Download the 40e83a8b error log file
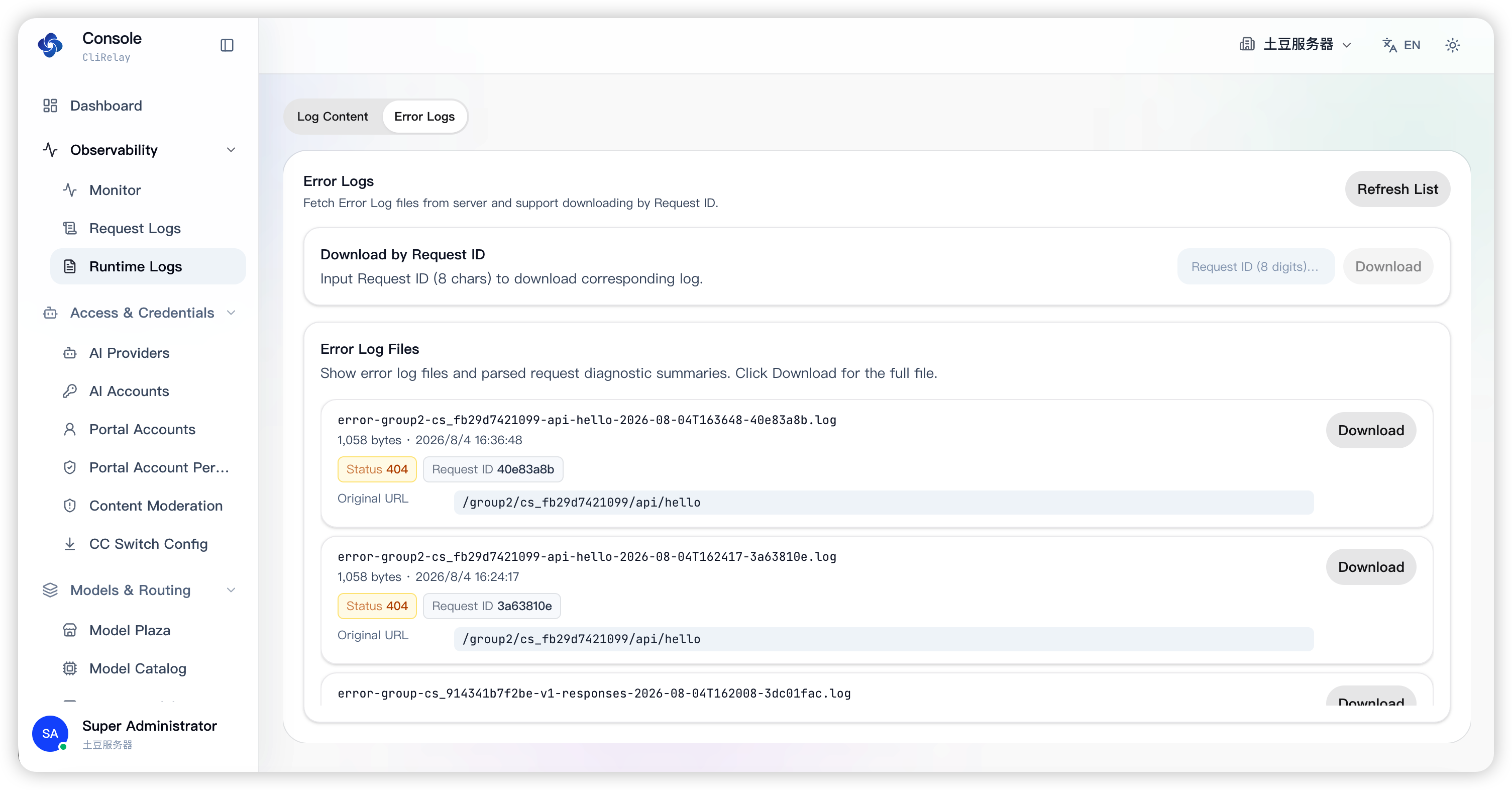The image size is (1512, 790). point(1371,431)
